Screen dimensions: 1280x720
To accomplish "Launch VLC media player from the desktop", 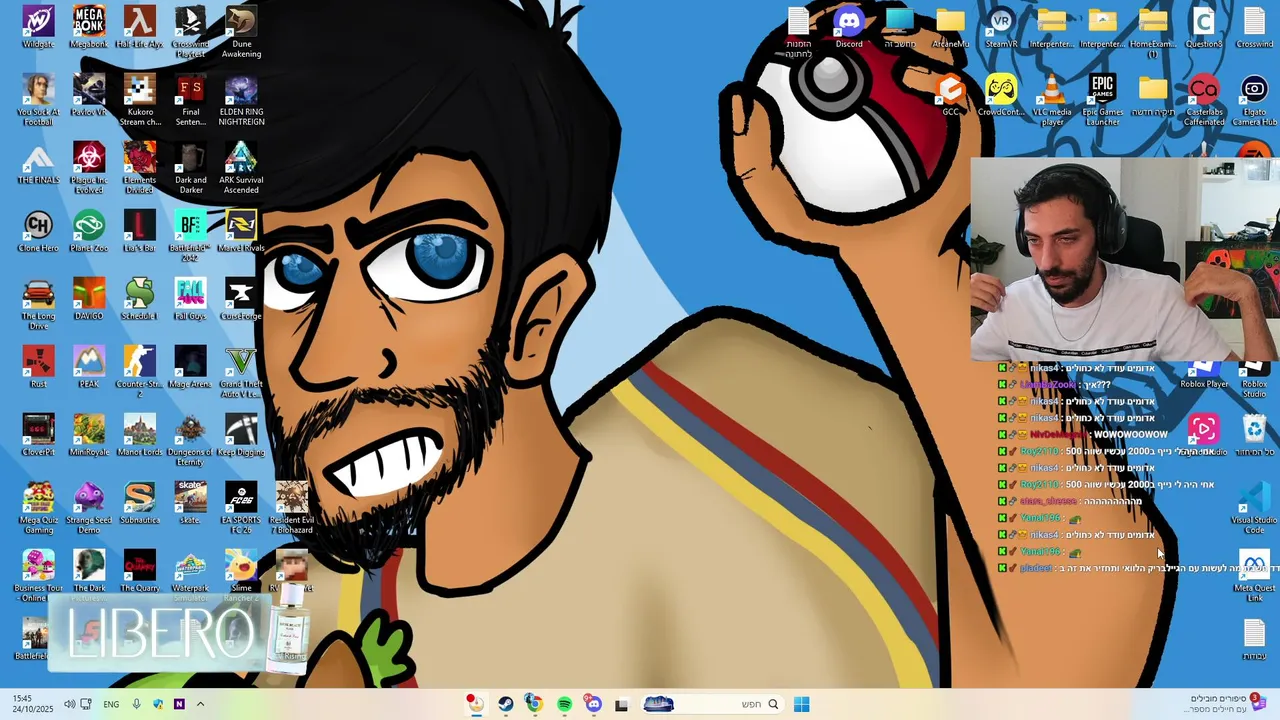I will click(x=1052, y=100).
